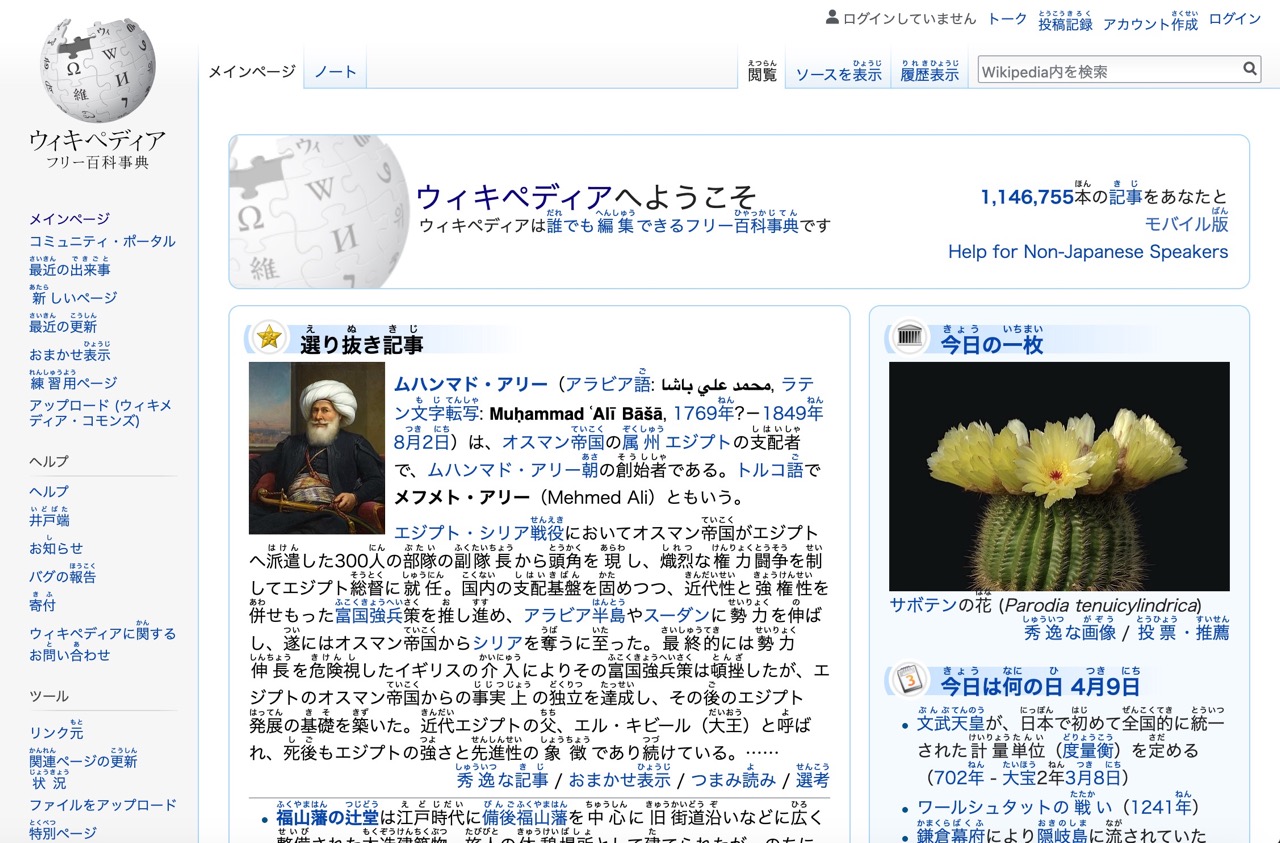The width and height of the screenshot is (1280, 843).
Task: Click the calendar icon beside 今日は何の日
Action: tap(909, 679)
